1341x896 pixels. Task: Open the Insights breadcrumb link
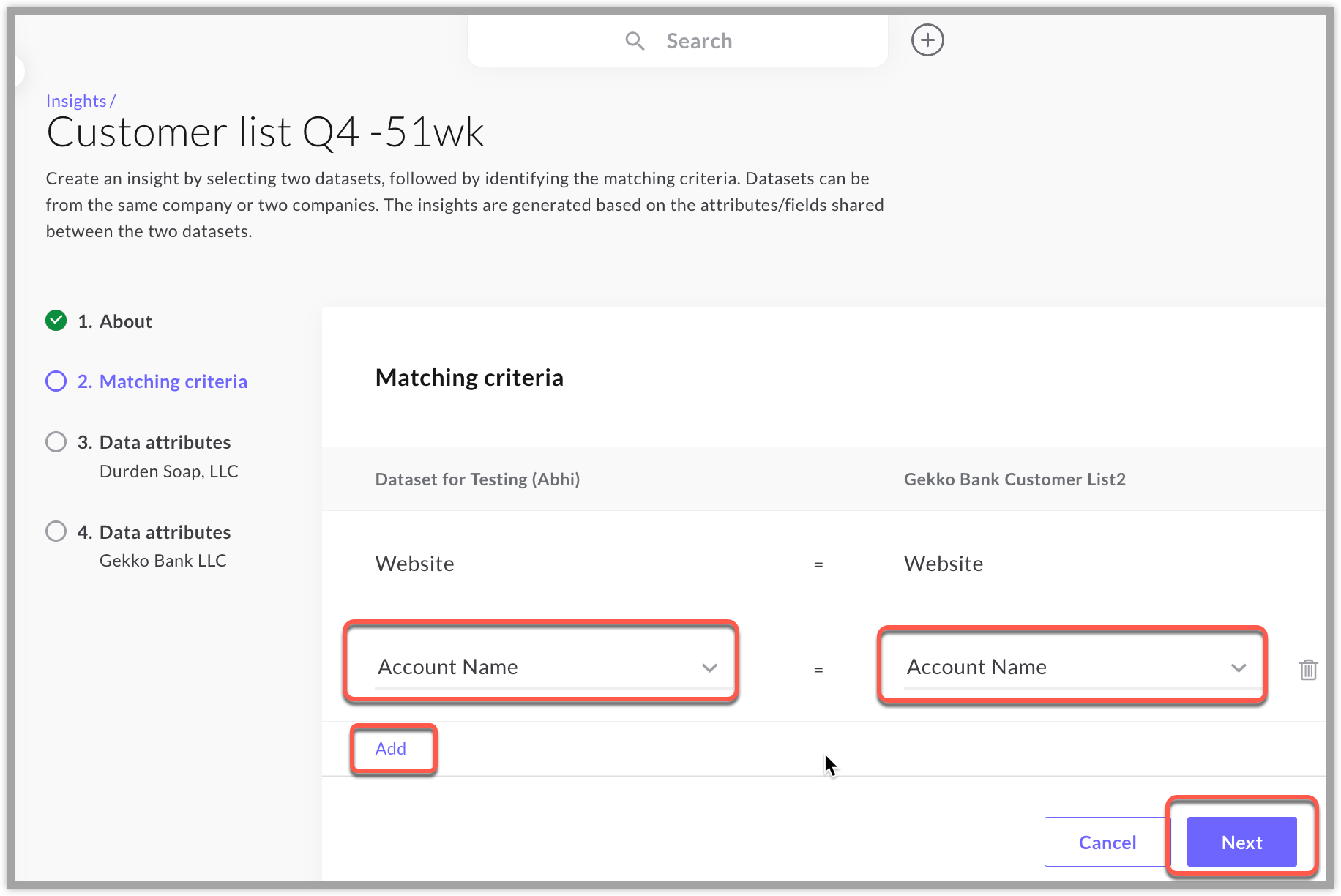(x=76, y=100)
